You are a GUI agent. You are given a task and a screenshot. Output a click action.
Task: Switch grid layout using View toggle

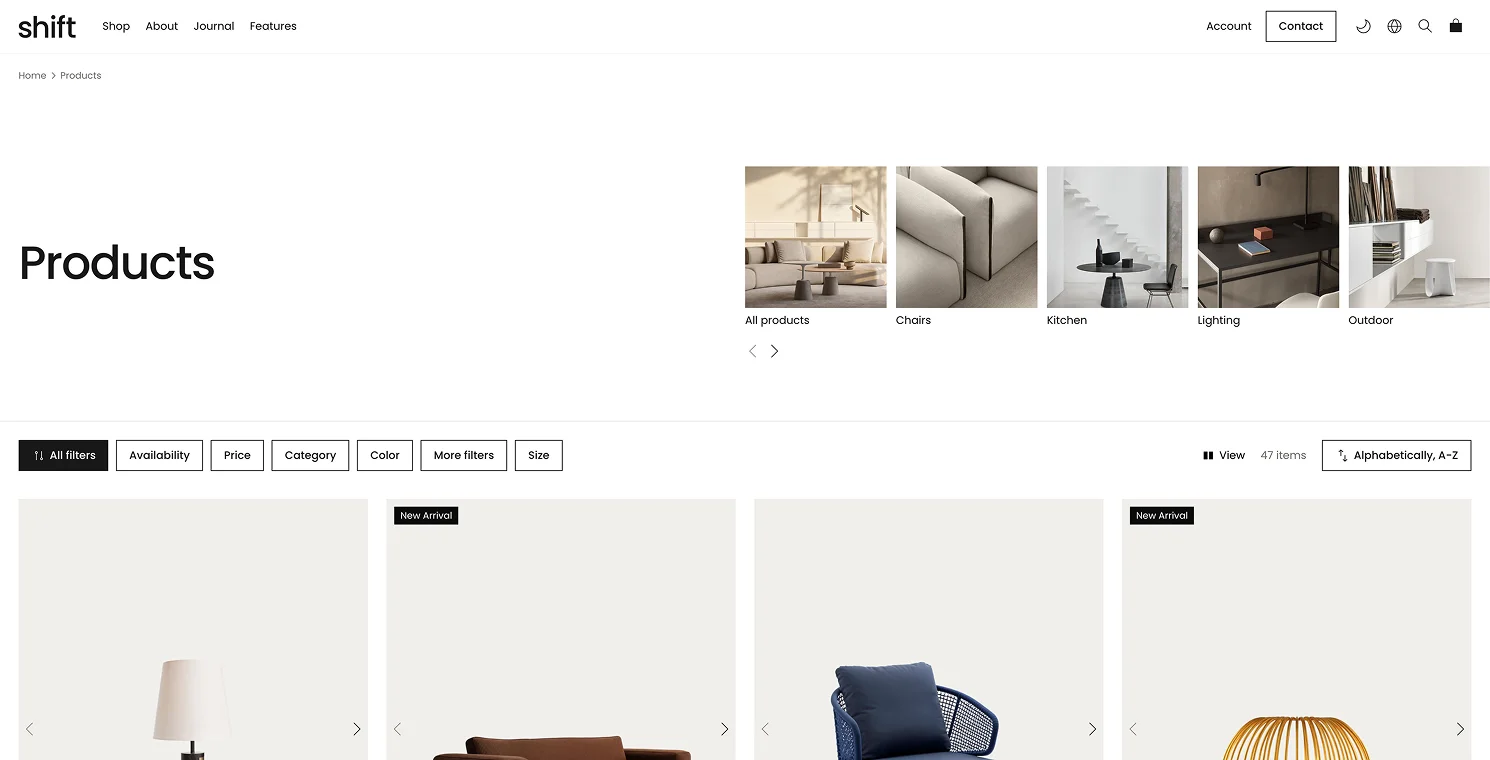[1224, 455]
